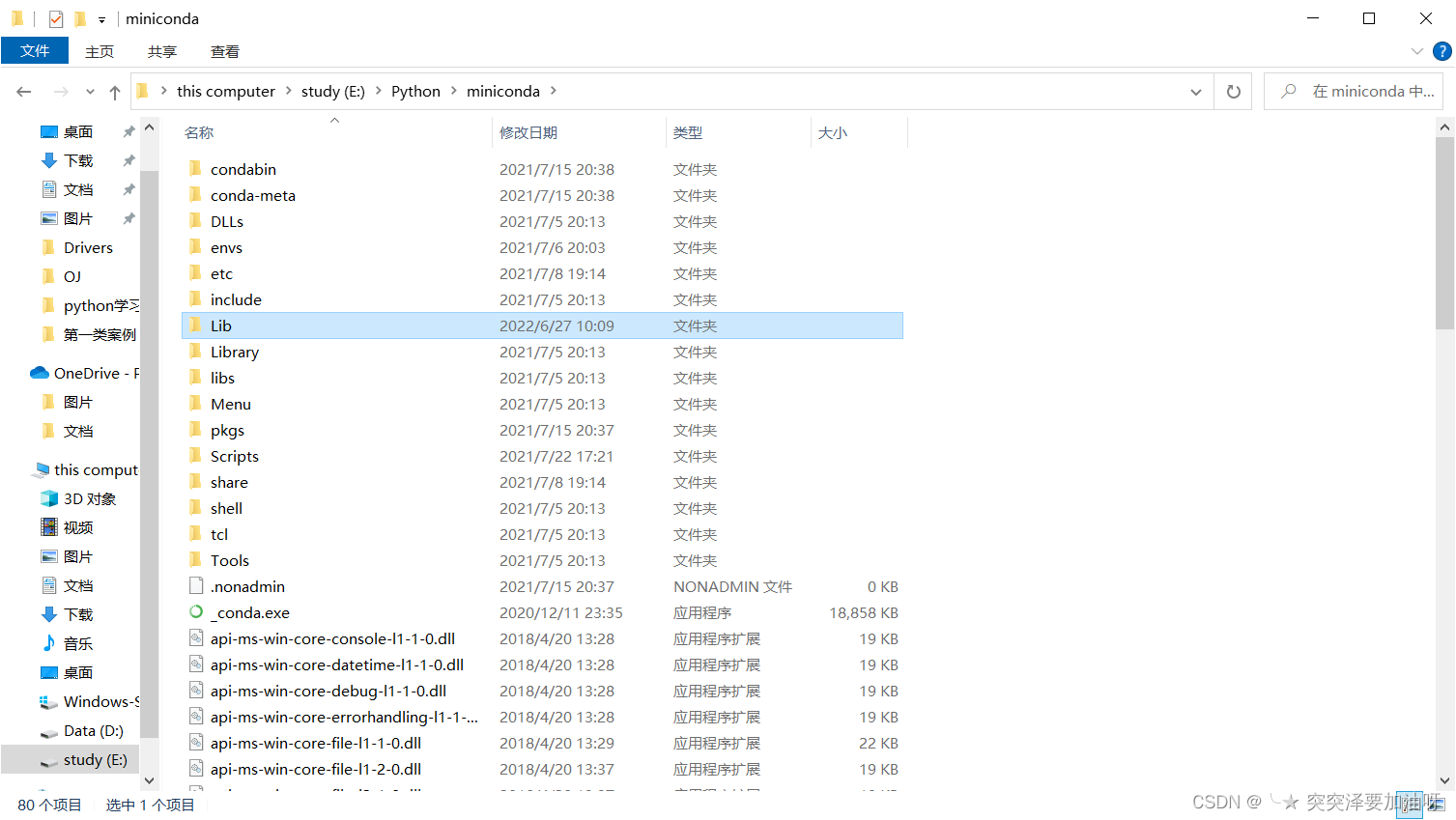The height and width of the screenshot is (820, 1456).
Task: Open the Help question mark icon
Action: tap(1442, 51)
